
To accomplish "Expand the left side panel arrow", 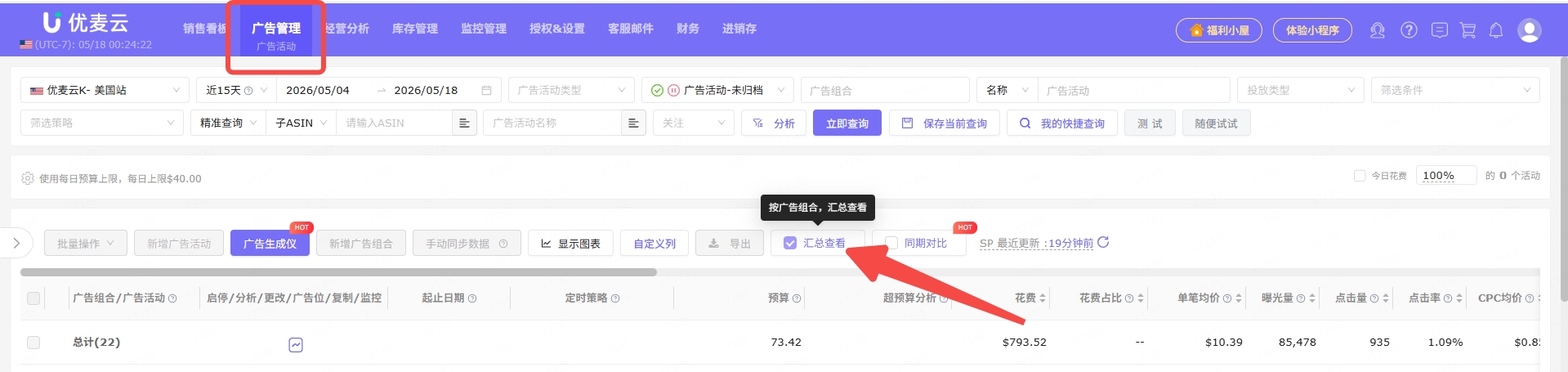I will coord(16,243).
